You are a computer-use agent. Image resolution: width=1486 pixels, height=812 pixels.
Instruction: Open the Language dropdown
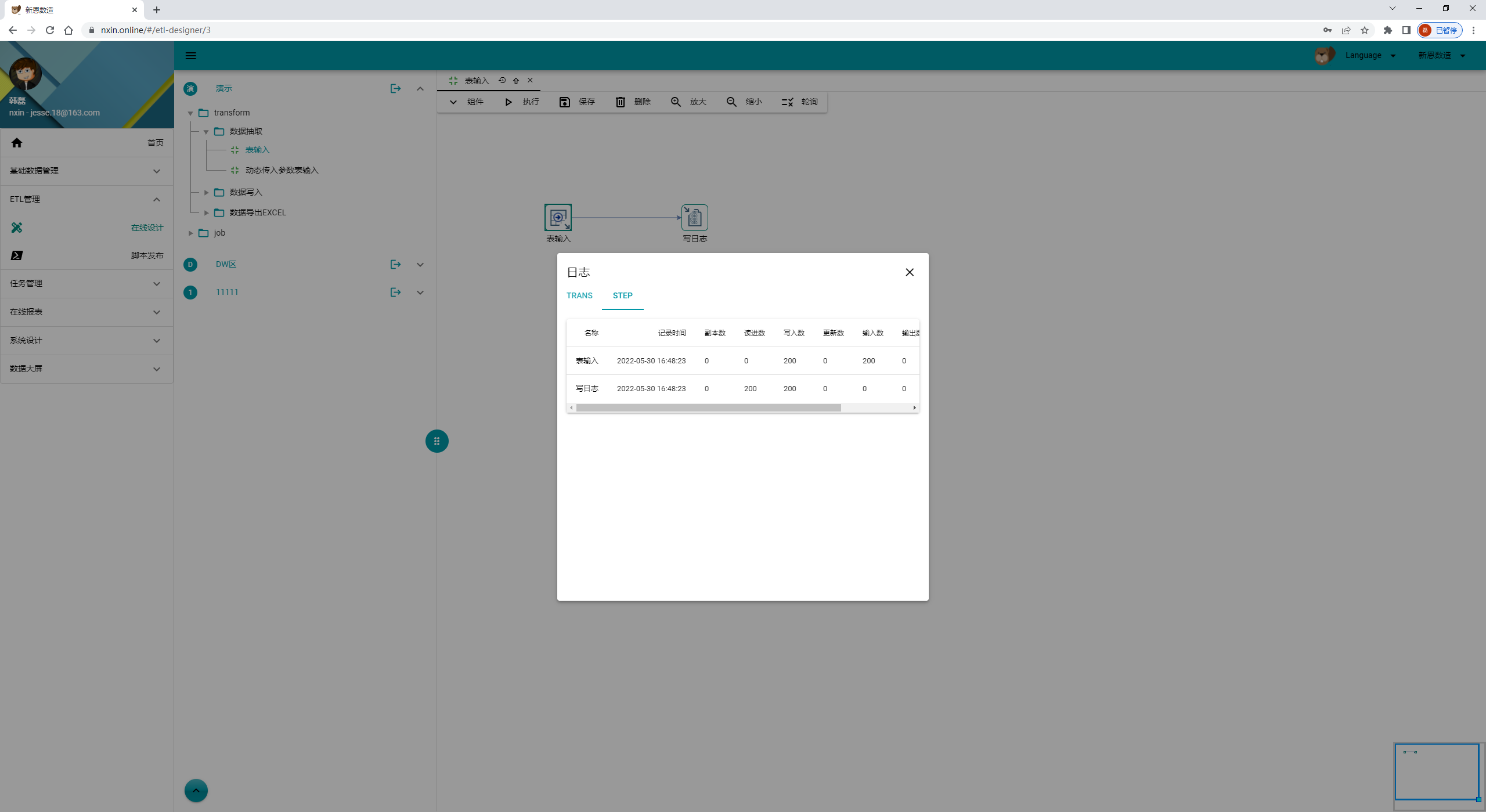[x=1369, y=56]
